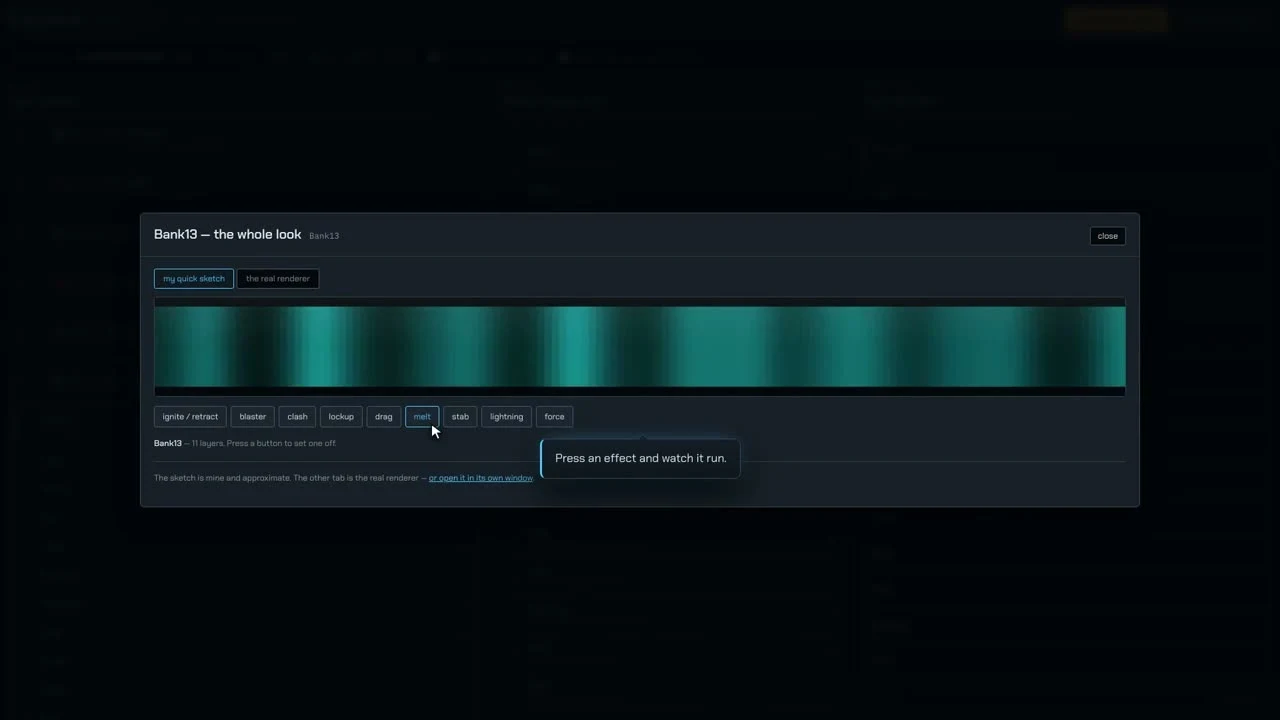Run the clash effect
This screenshot has height=720, width=1280.
[x=297, y=417]
